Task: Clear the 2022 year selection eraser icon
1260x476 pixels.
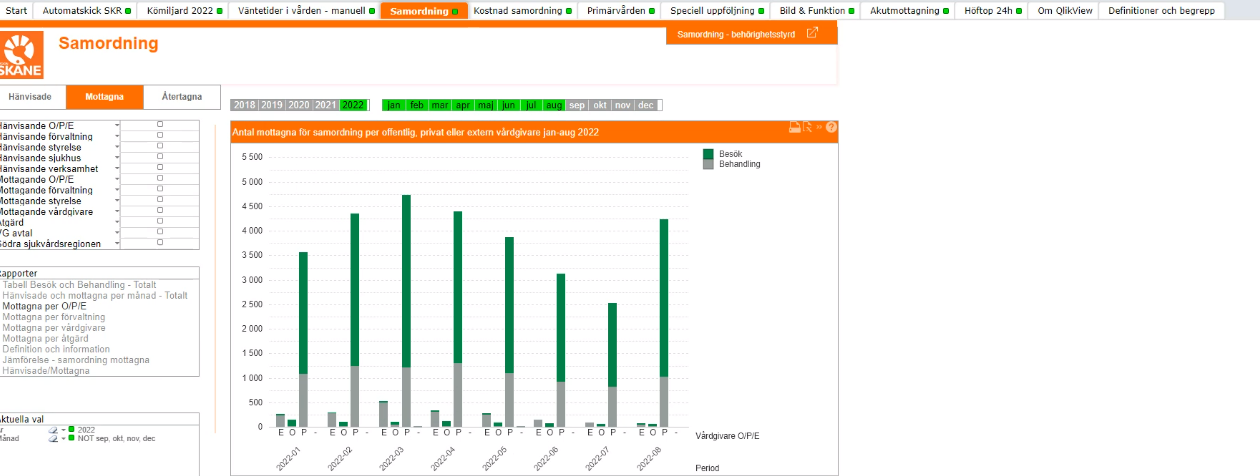Action: coord(53,429)
